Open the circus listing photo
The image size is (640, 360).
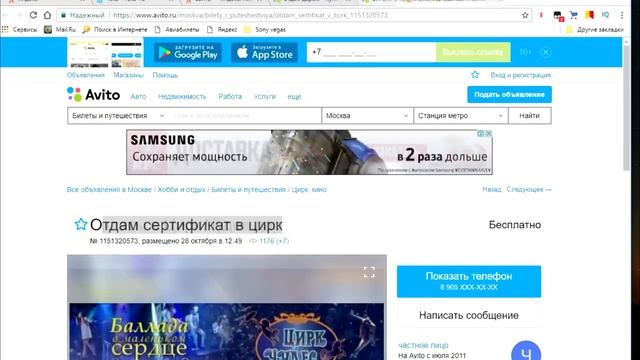tap(227, 308)
